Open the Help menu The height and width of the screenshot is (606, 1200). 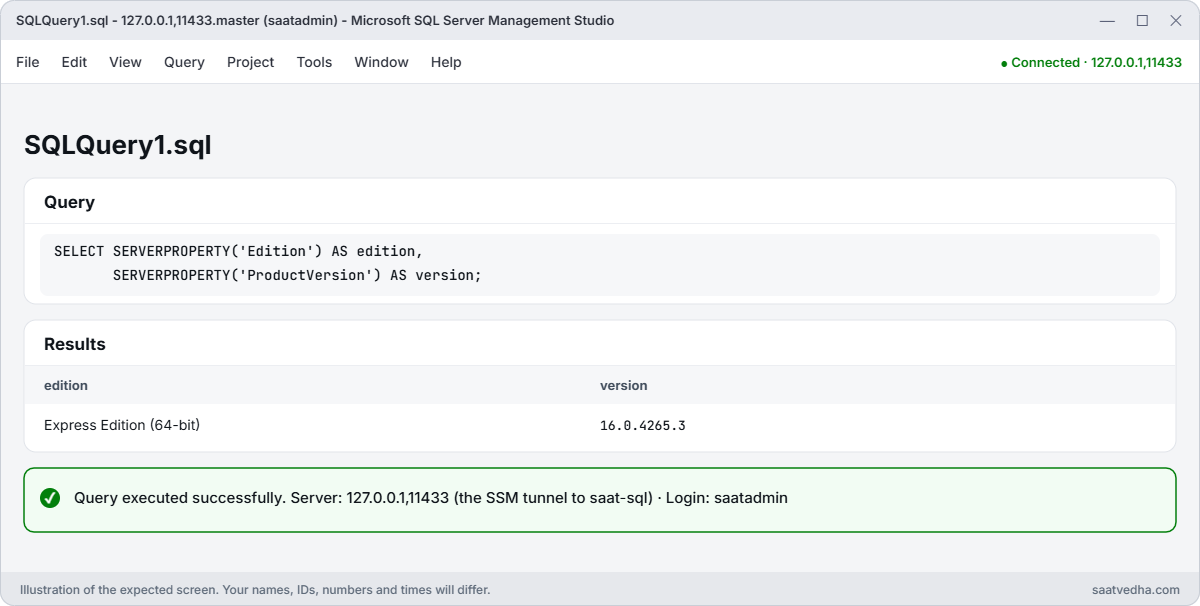(x=446, y=62)
